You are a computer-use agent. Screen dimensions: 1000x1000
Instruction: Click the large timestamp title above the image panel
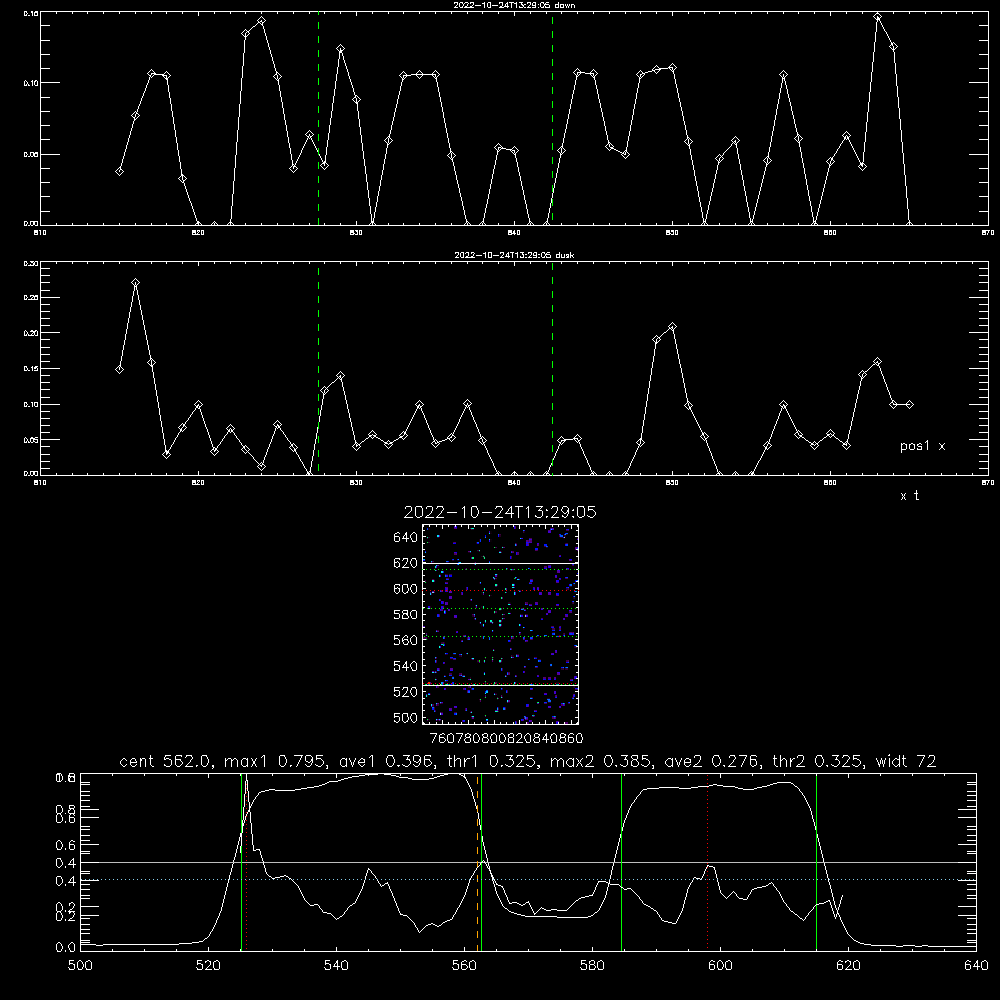point(500,512)
